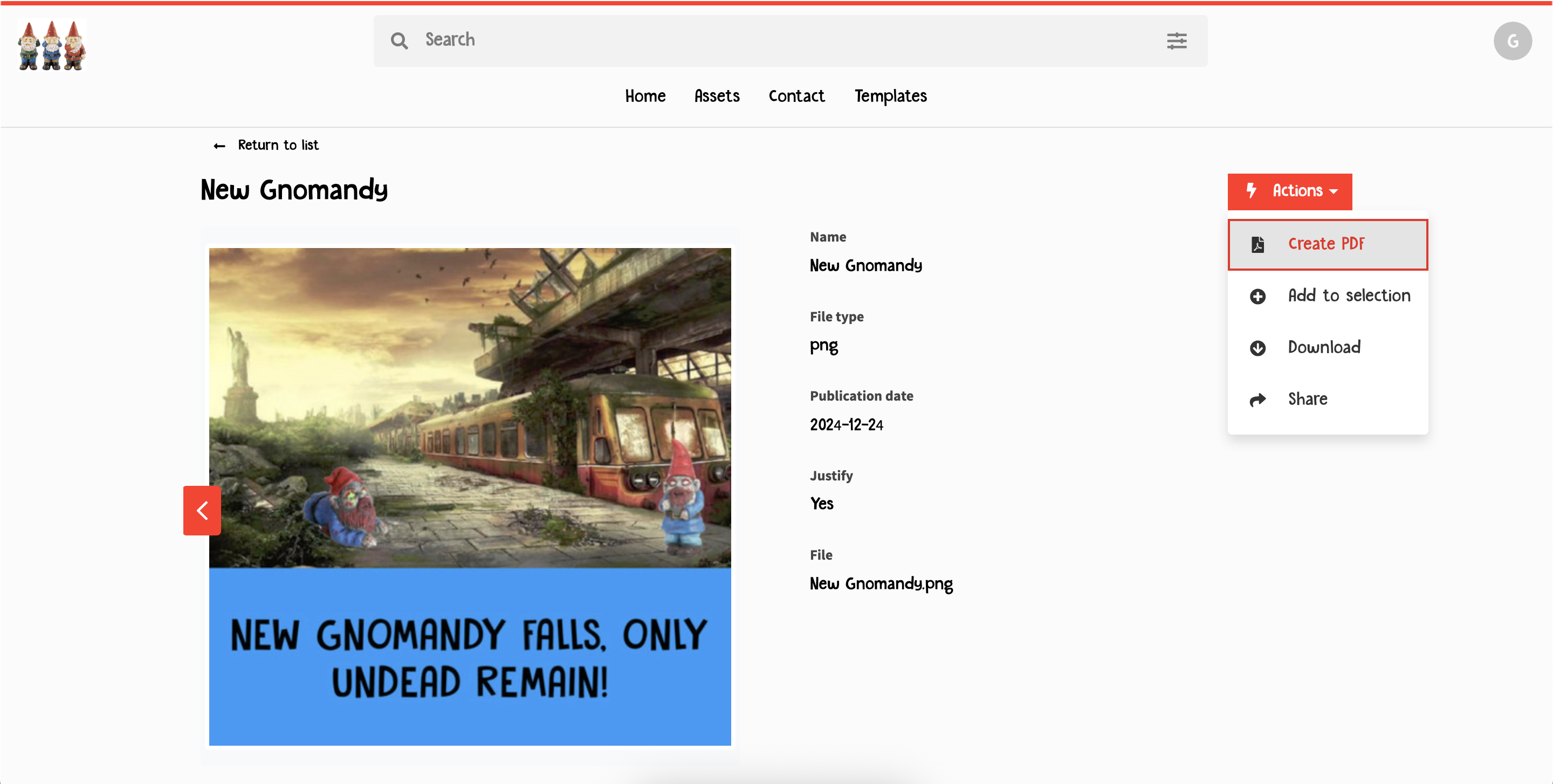Viewport: 1553px width, 784px height.
Task: Click the lightning bolt icon on Actions
Action: click(x=1252, y=190)
